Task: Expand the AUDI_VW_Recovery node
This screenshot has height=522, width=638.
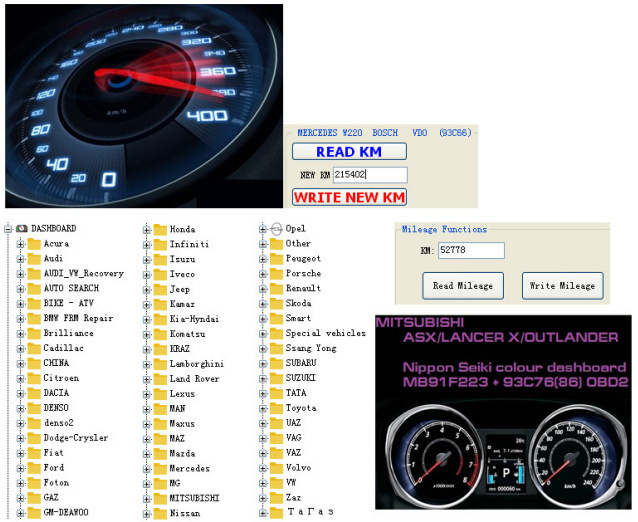Action: (20, 274)
